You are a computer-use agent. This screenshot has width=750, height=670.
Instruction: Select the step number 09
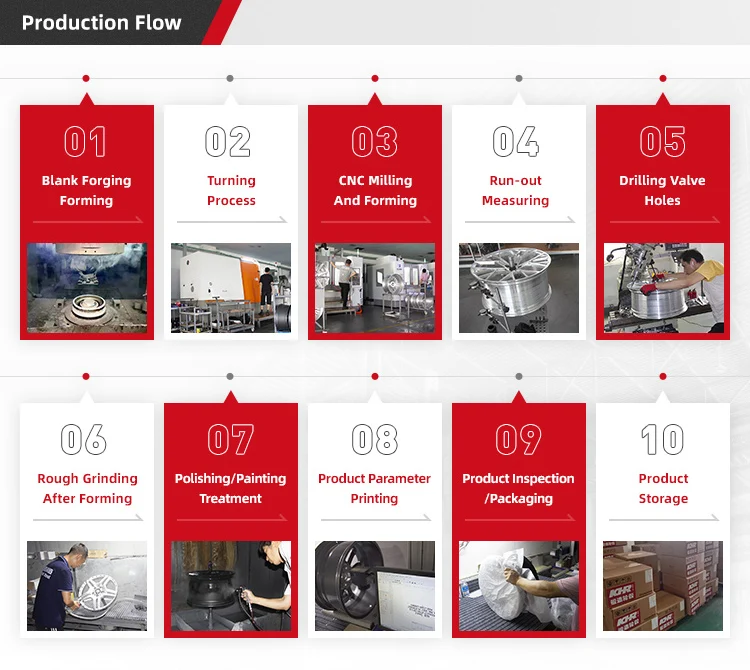(x=518, y=439)
